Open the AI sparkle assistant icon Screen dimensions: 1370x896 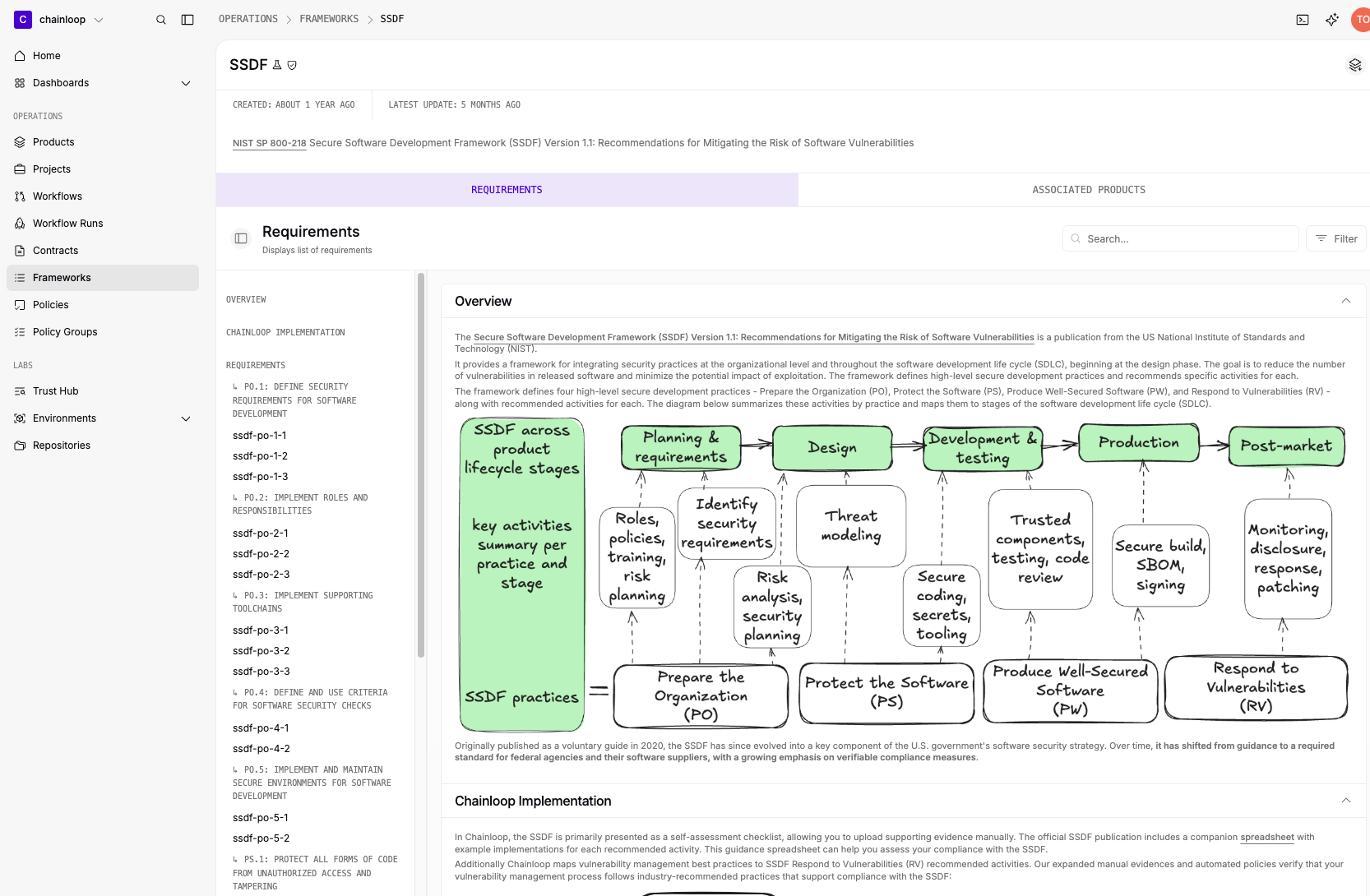coord(1332,20)
